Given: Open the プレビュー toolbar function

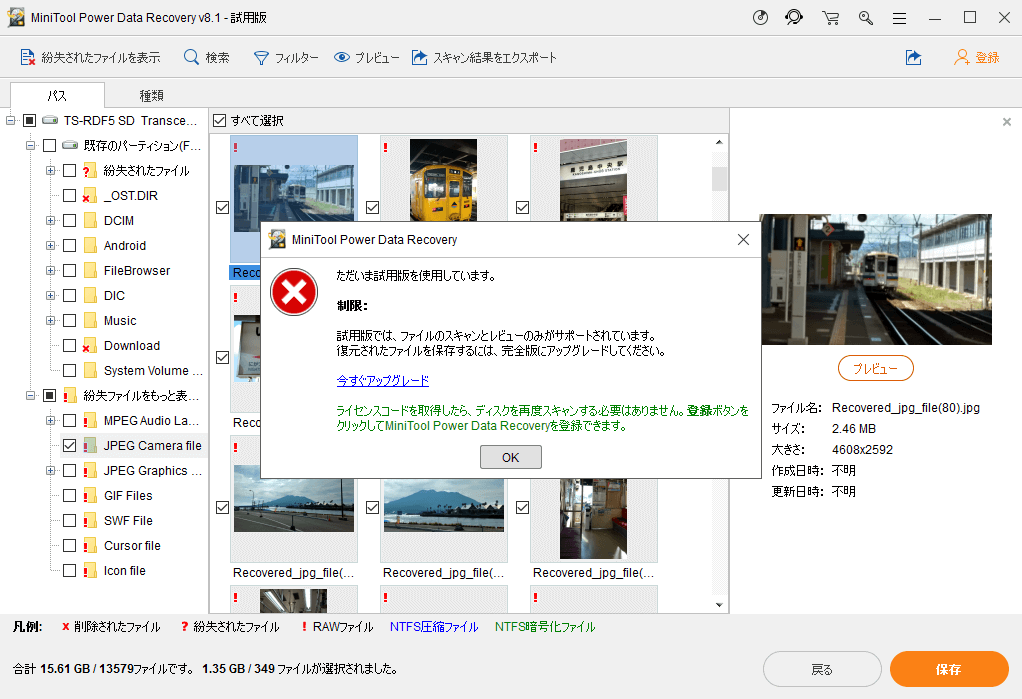Looking at the screenshot, I should click(x=341, y=57).
